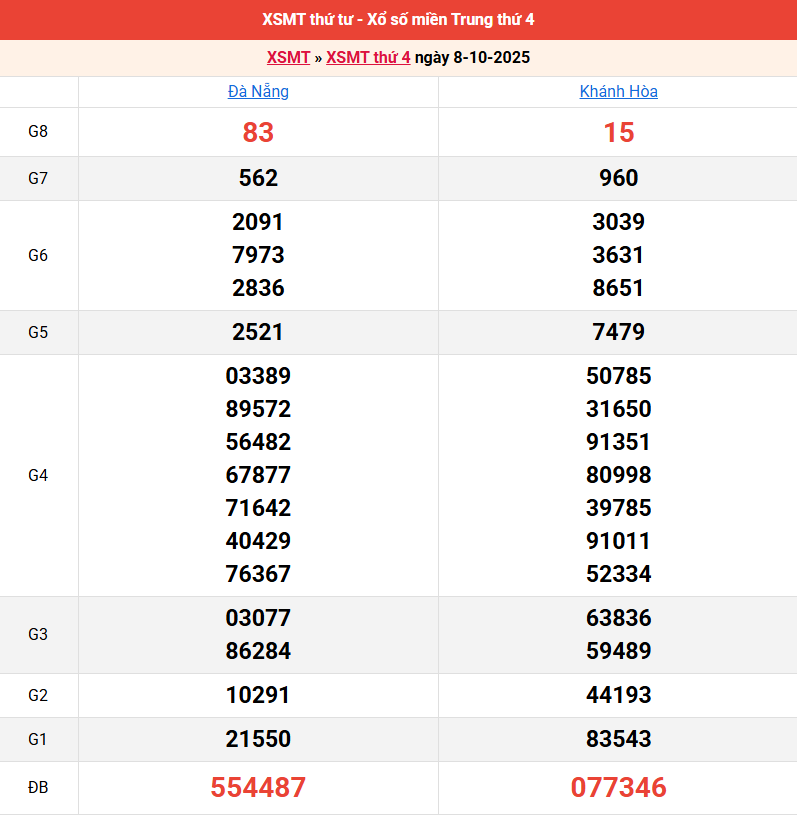Click the red header title XSMT thứ tư
The height and width of the screenshot is (815, 797).
(398, 20)
